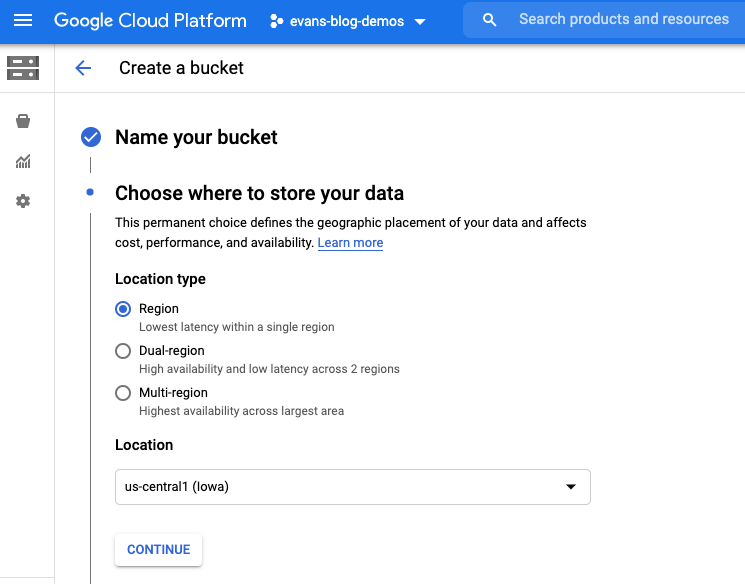The width and height of the screenshot is (745, 584).
Task: Select the Region location type
Action: click(x=123, y=309)
